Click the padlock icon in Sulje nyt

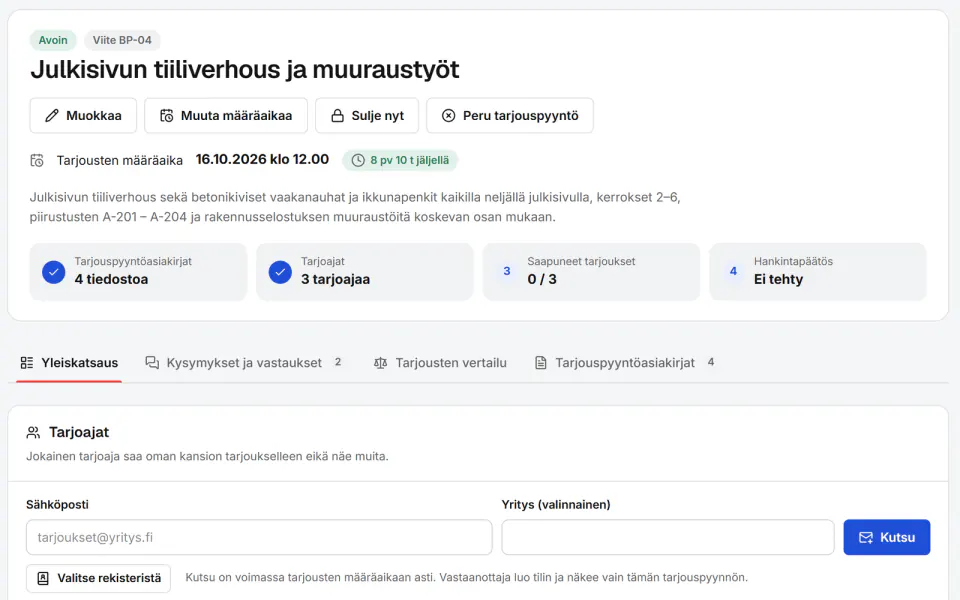337,116
